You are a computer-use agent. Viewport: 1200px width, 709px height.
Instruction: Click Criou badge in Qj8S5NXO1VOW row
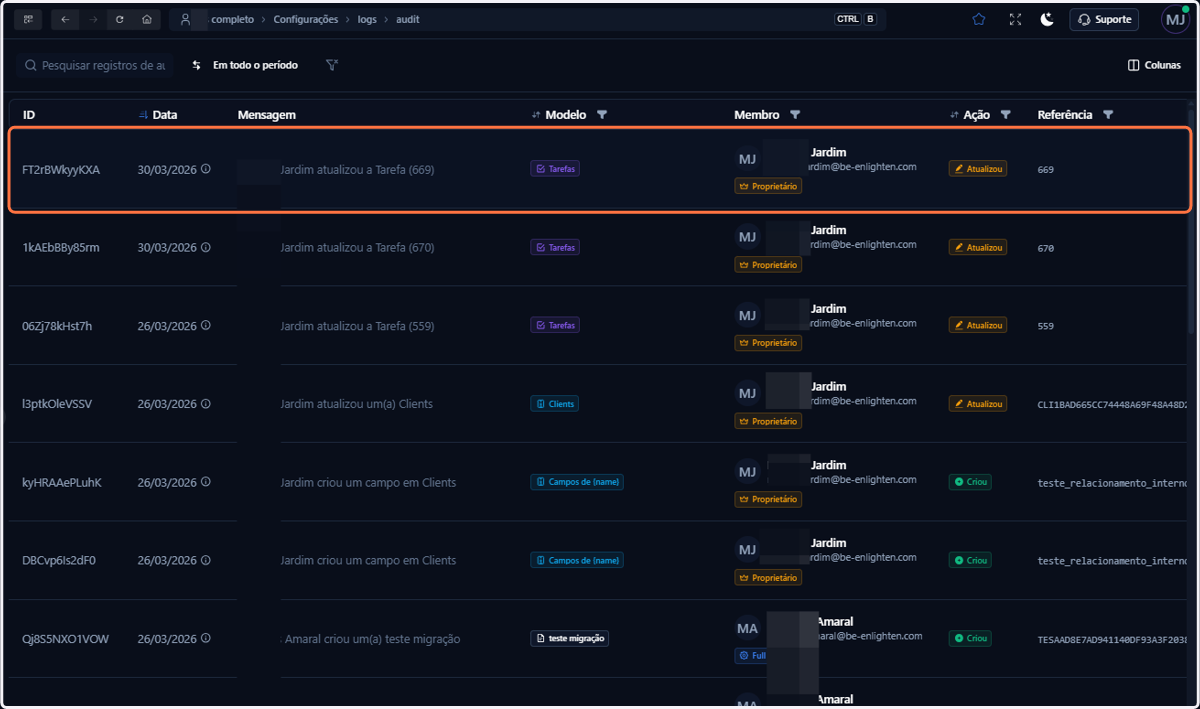click(971, 638)
